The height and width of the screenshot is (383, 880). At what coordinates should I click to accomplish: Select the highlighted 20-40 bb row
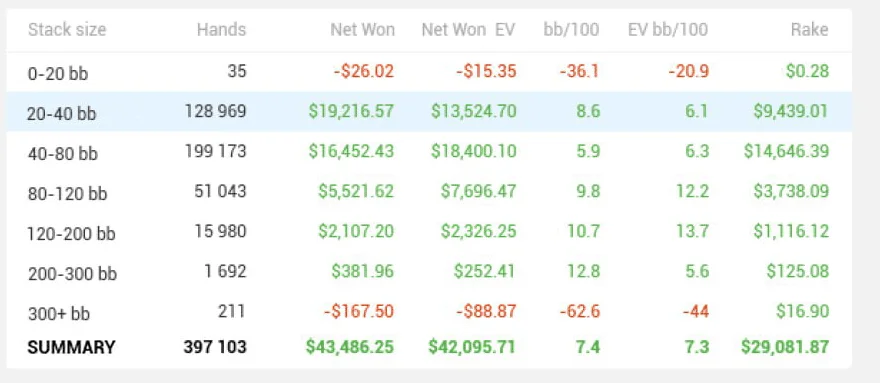(x=429, y=112)
